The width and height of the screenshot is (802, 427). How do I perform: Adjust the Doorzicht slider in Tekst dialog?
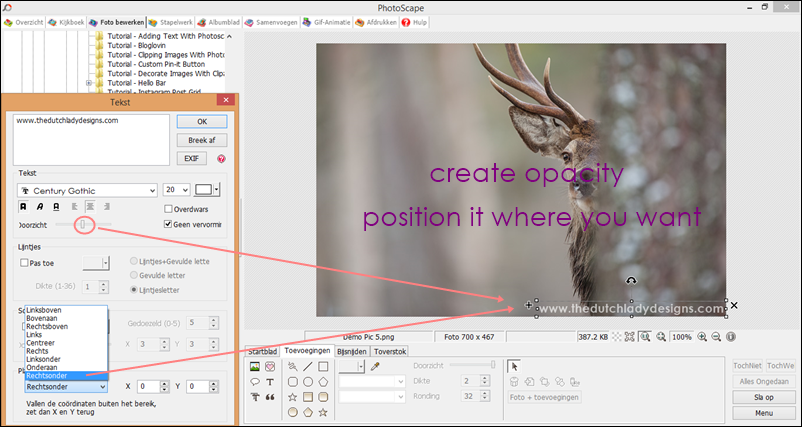82,224
